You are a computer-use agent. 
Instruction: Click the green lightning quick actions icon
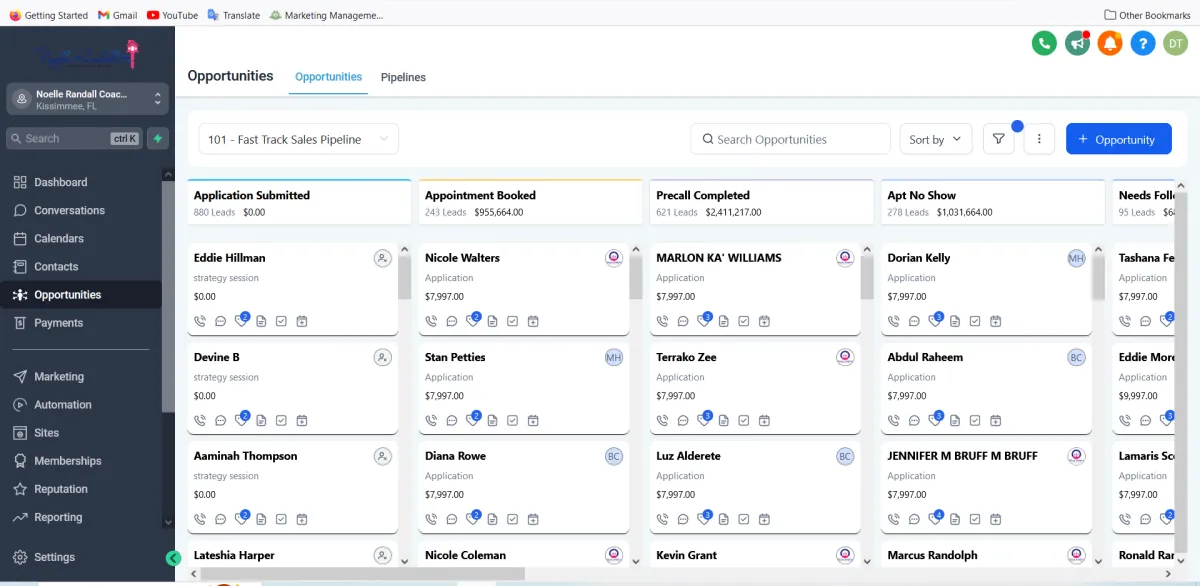157,139
